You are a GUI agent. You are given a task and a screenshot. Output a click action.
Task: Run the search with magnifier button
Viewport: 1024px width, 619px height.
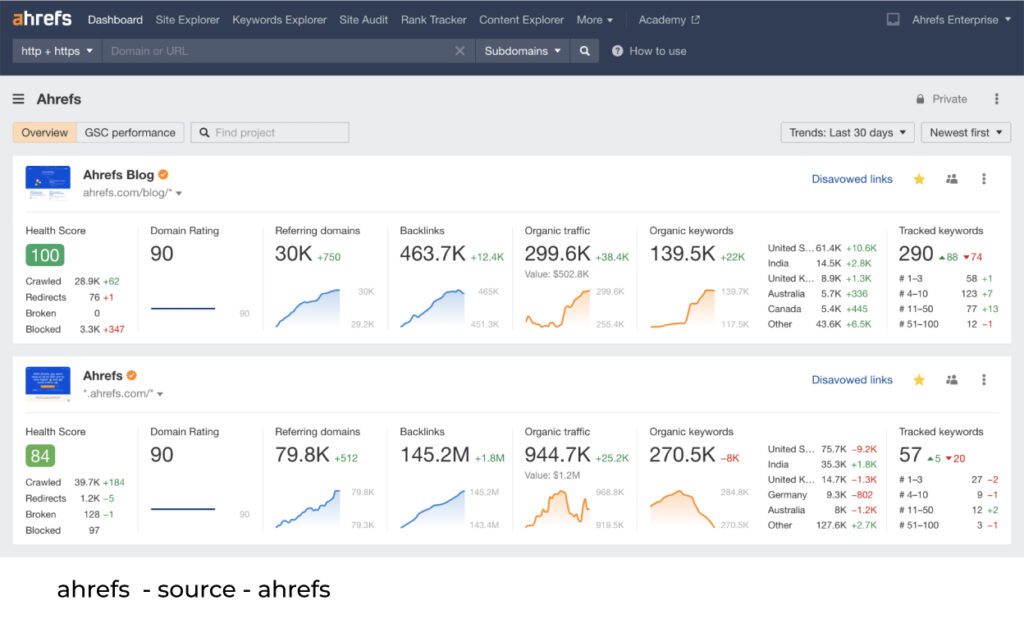[584, 51]
